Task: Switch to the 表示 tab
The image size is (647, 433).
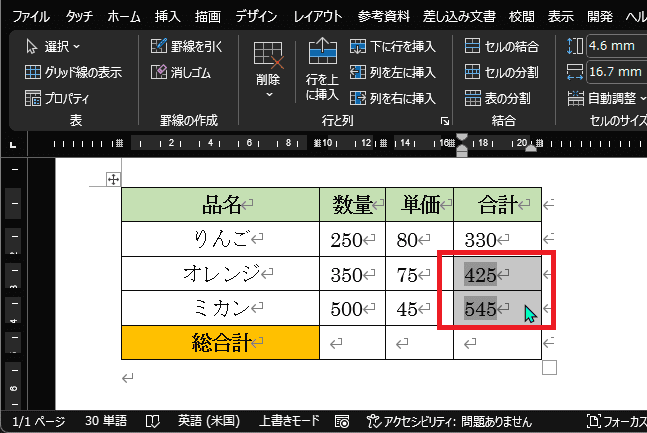Action: (x=560, y=17)
